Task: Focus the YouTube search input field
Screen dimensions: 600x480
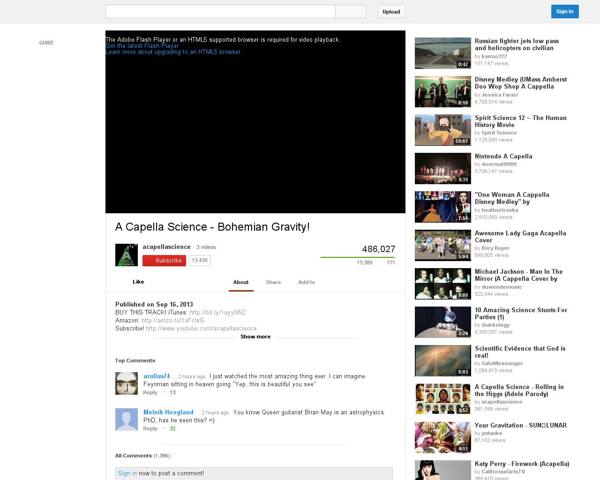Action: (x=219, y=12)
